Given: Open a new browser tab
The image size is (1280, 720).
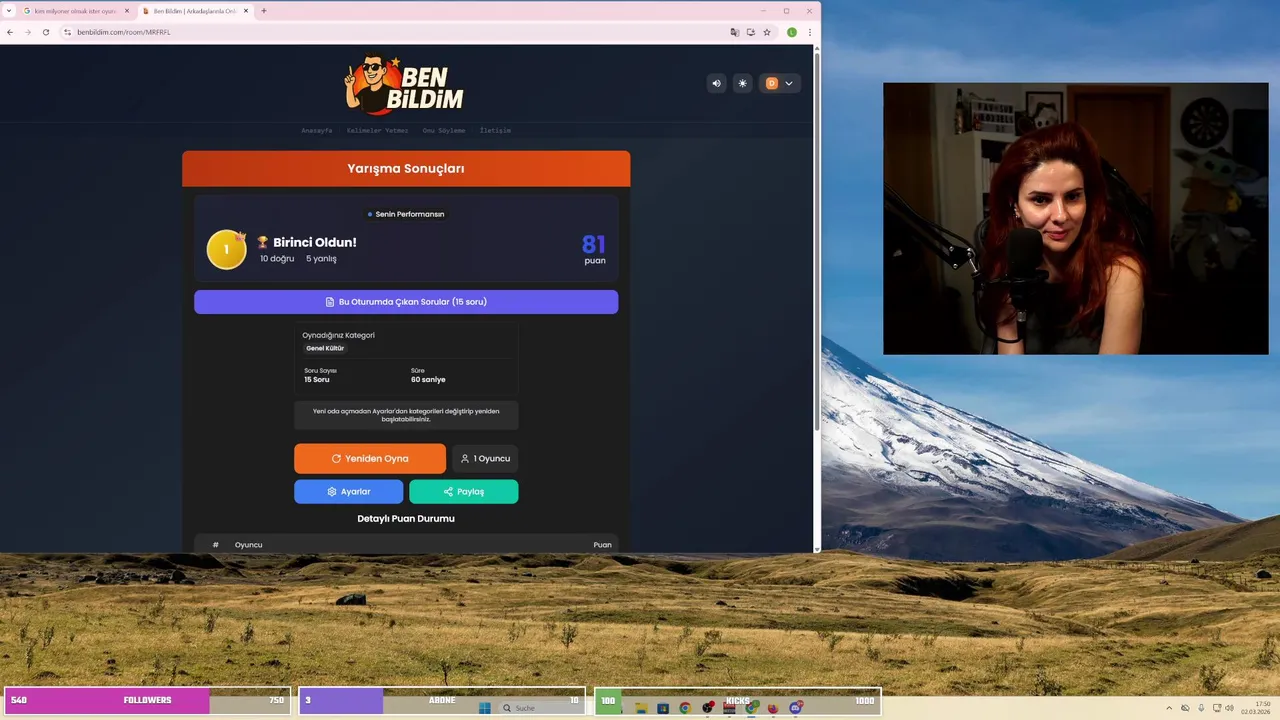Looking at the screenshot, I should 264,11.
